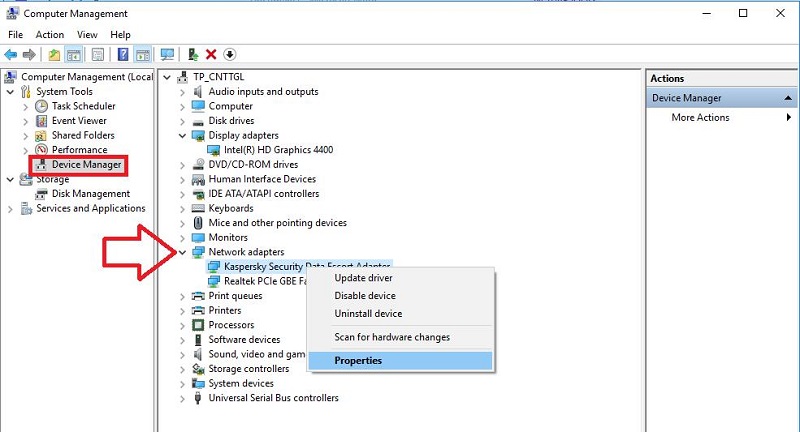Select the Task Scheduler clock icon
800x432 pixels.
point(41,106)
